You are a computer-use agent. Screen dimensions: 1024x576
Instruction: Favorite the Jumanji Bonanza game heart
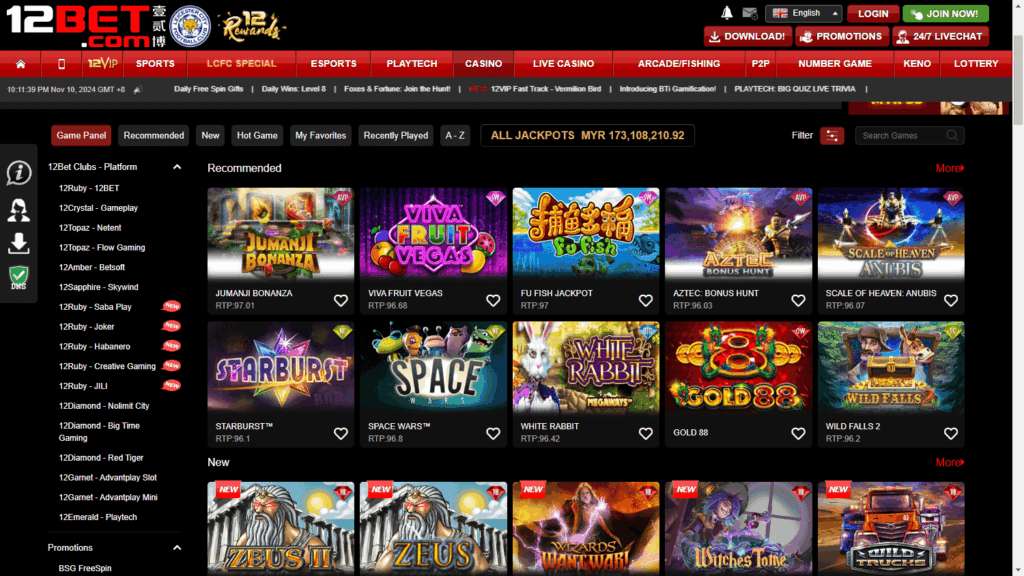(x=341, y=300)
